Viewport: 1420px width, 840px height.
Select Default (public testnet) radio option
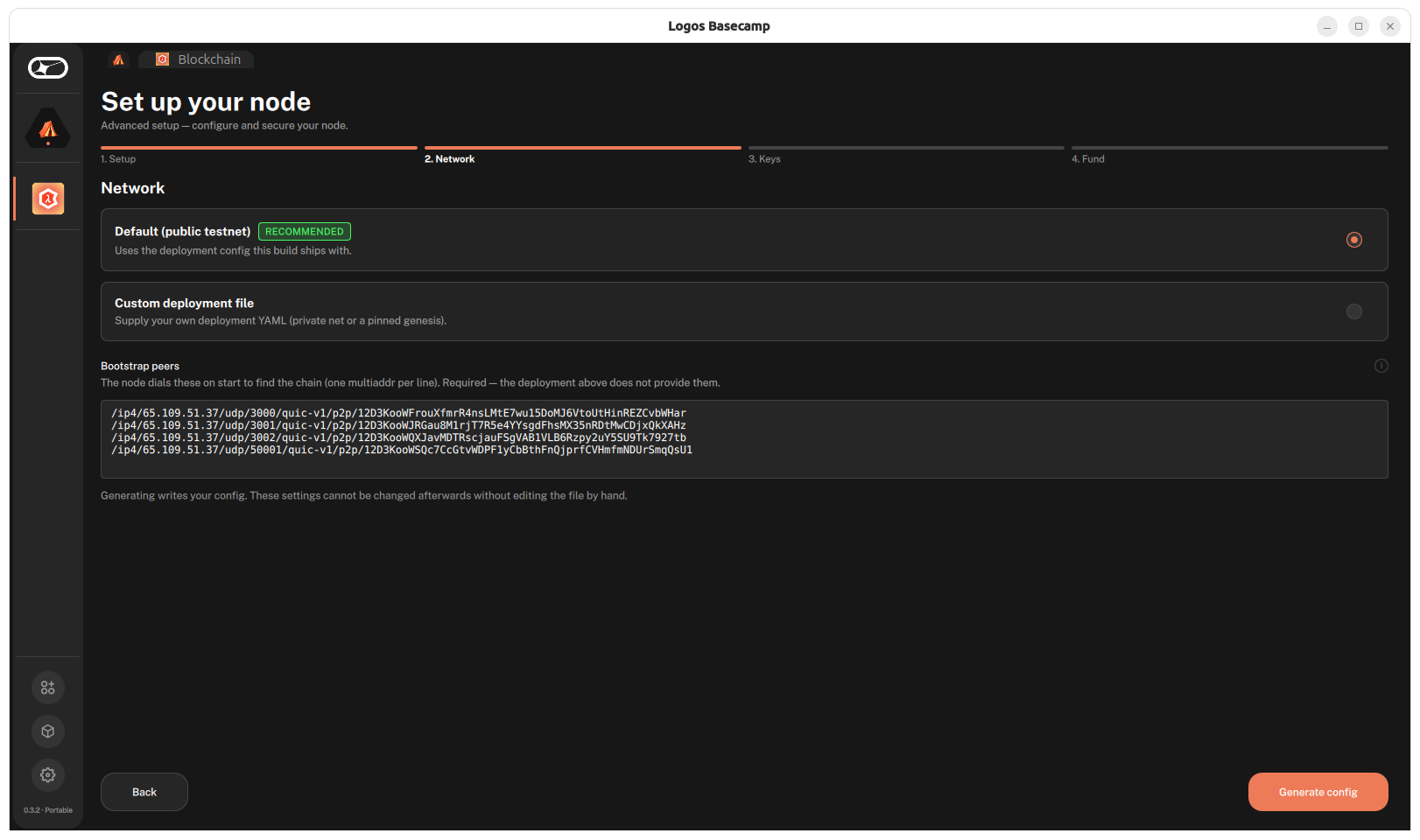tap(1353, 240)
